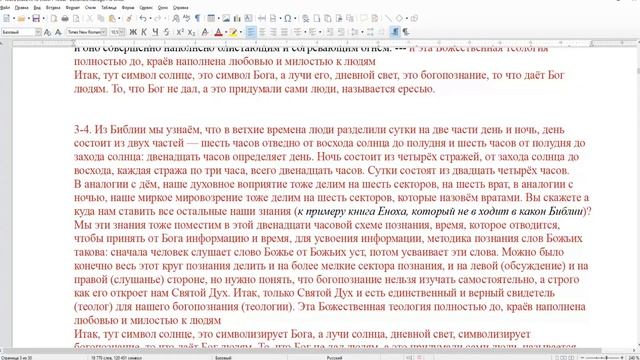The image size is (640, 360).
Task: Open the New document type dropdown
Action: 14,18
